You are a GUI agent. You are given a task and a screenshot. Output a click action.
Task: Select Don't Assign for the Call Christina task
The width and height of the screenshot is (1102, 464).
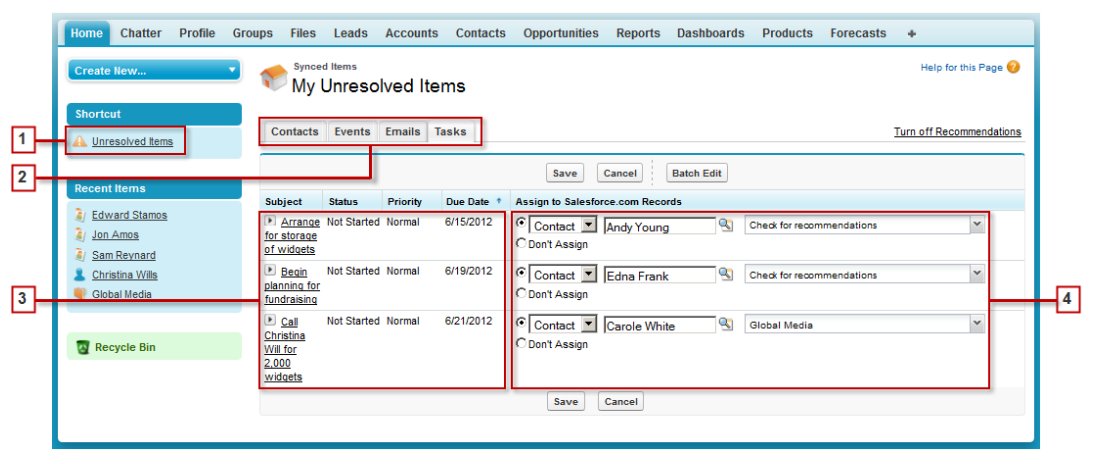[x=521, y=343]
